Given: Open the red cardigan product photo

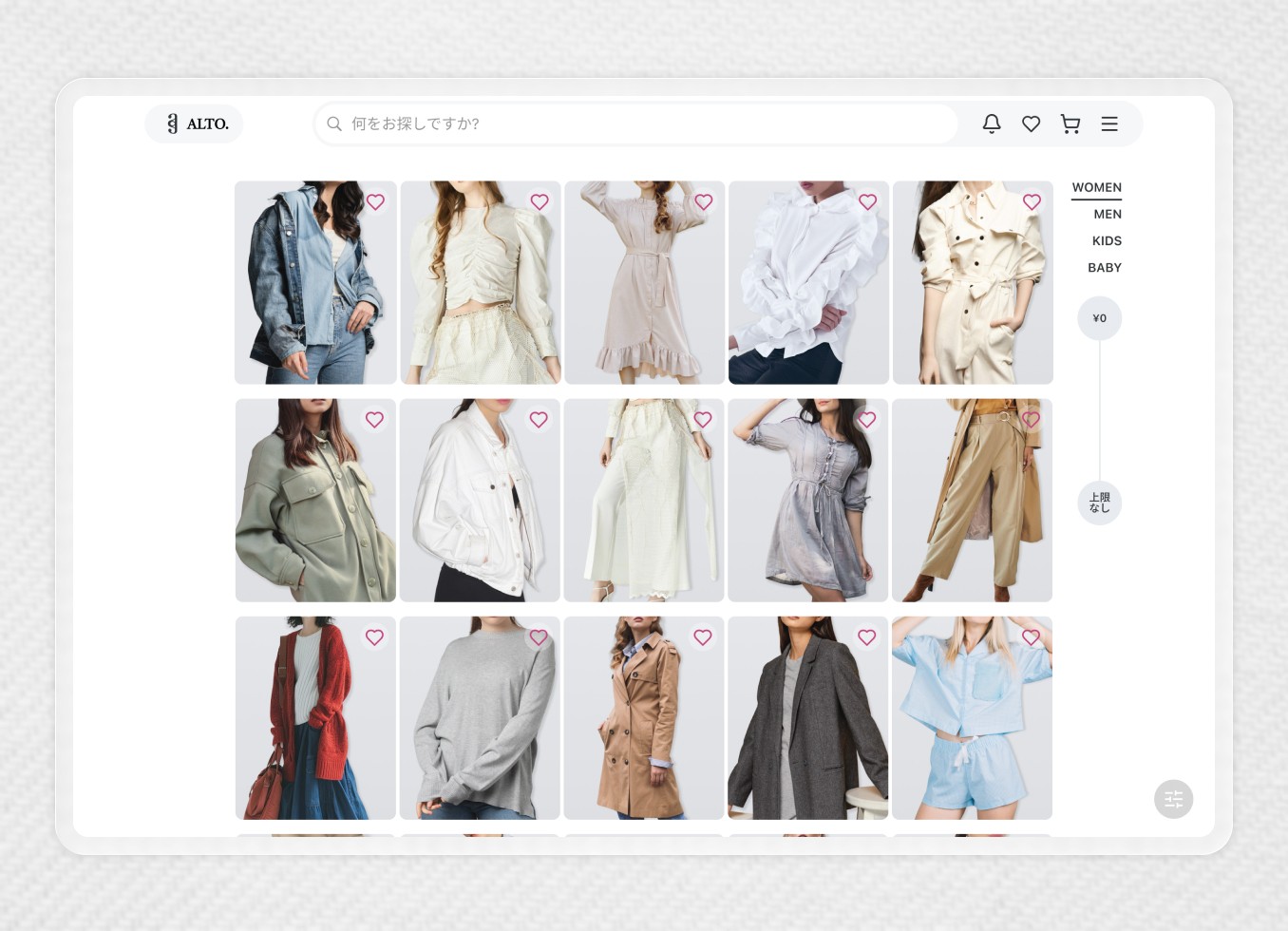Looking at the screenshot, I should (x=315, y=718).
